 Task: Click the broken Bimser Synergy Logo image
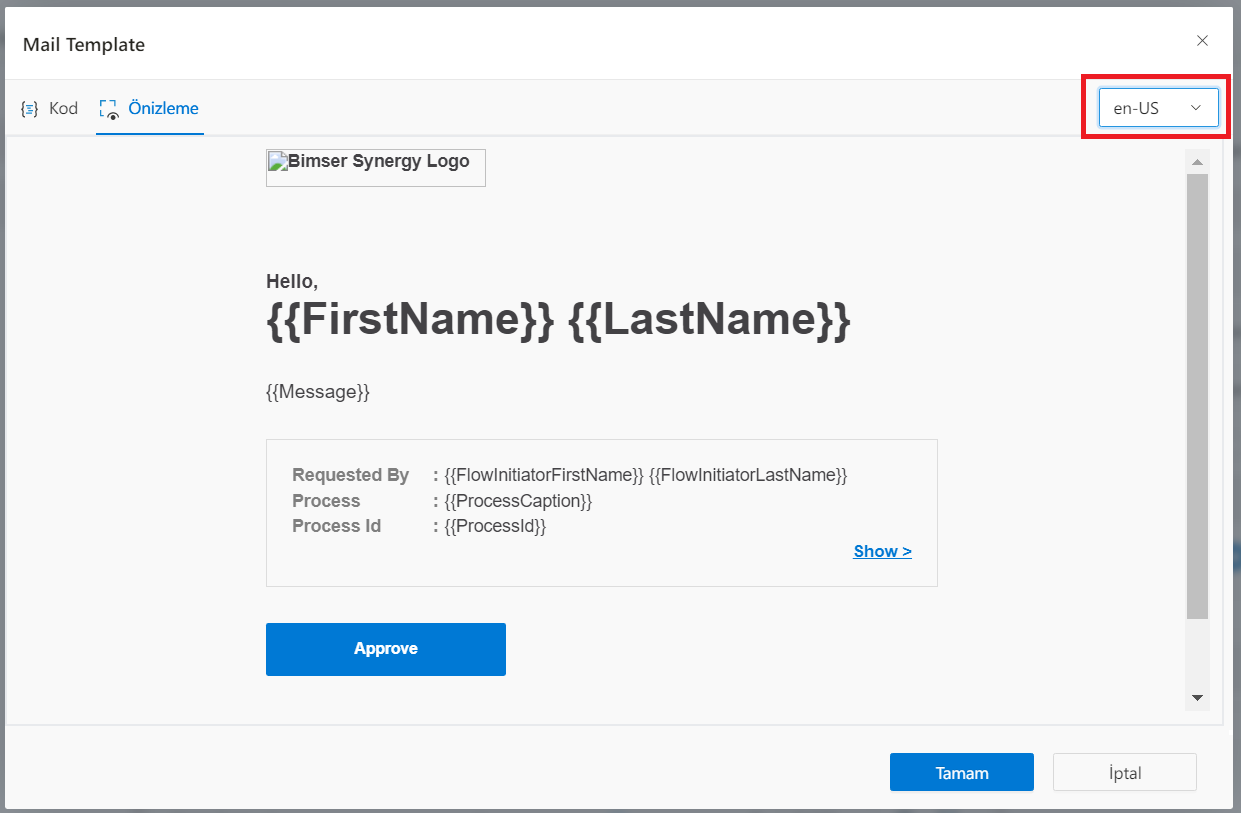click(x=375, y=167)
